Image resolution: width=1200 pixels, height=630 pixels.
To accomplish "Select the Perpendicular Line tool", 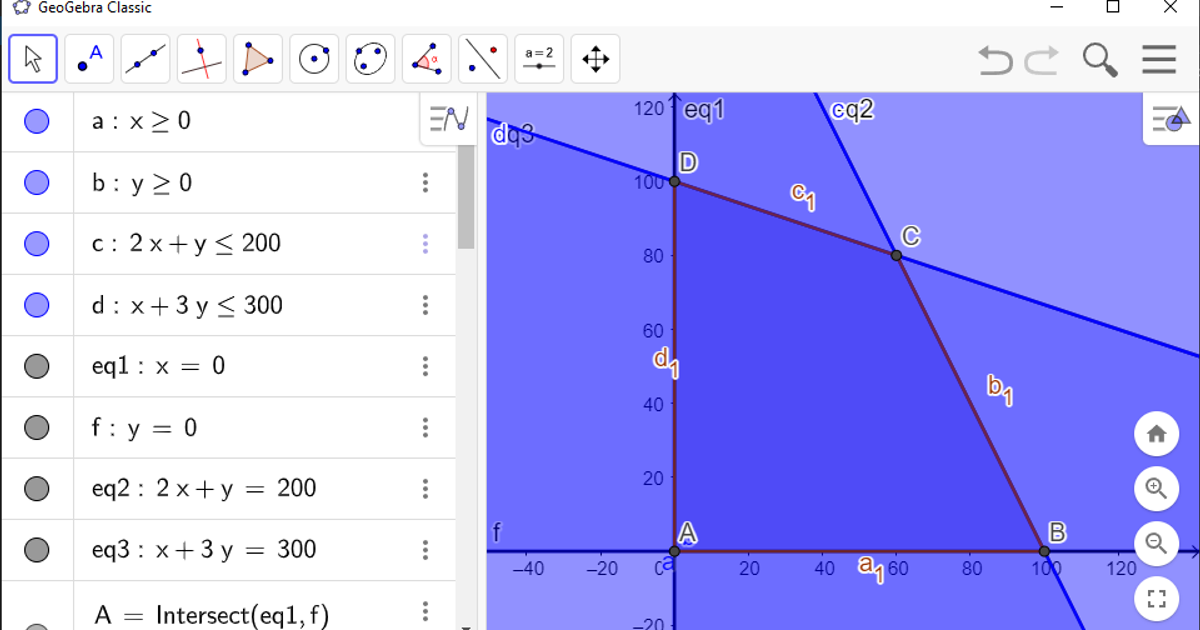I will tap(200, 58).
